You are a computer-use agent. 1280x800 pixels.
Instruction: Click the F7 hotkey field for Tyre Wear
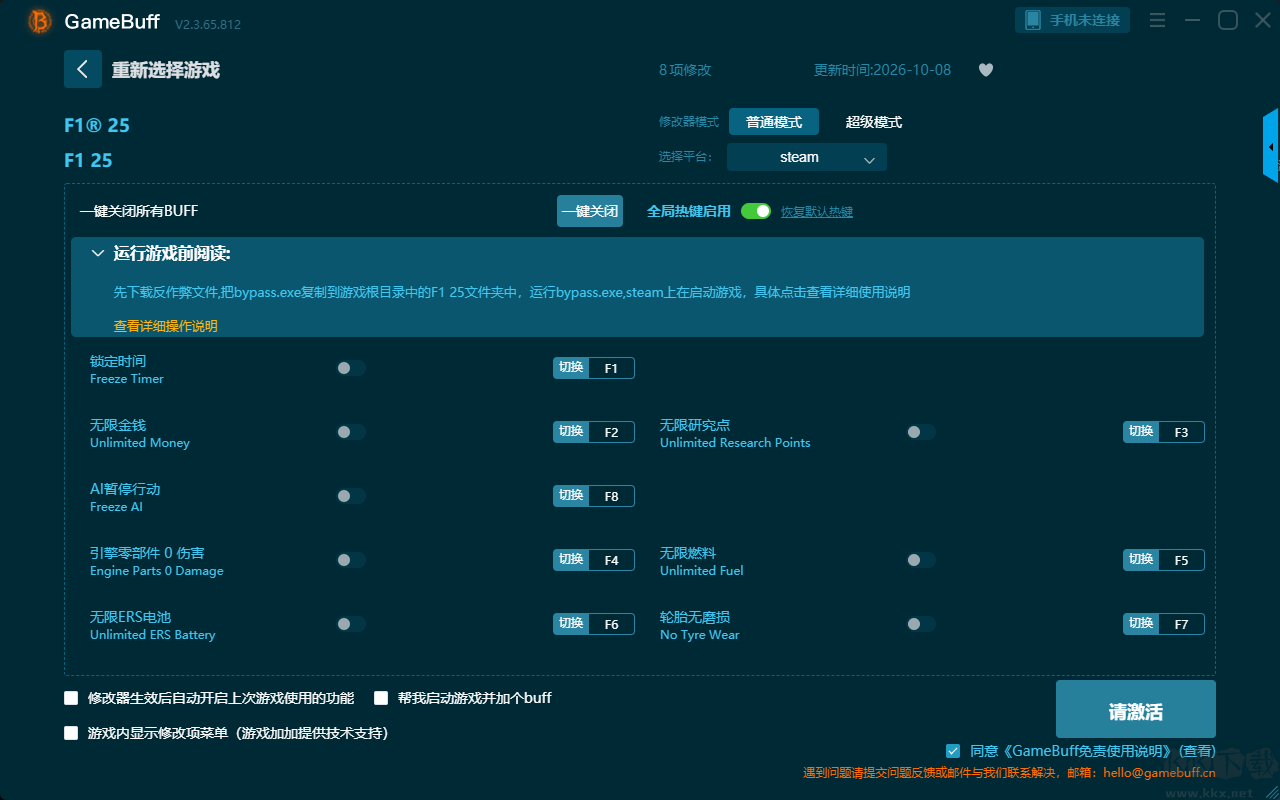(x=1181, y=624)
